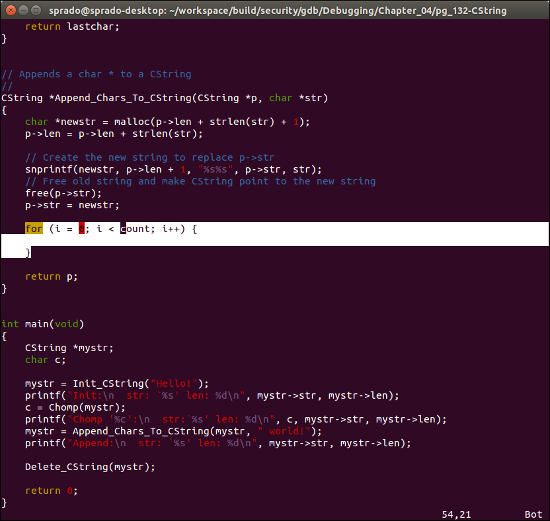Viewport: 550px width, 521px height.
Task: Click the 'char *newstr = malloc' line
Action: tap(167, 122)
